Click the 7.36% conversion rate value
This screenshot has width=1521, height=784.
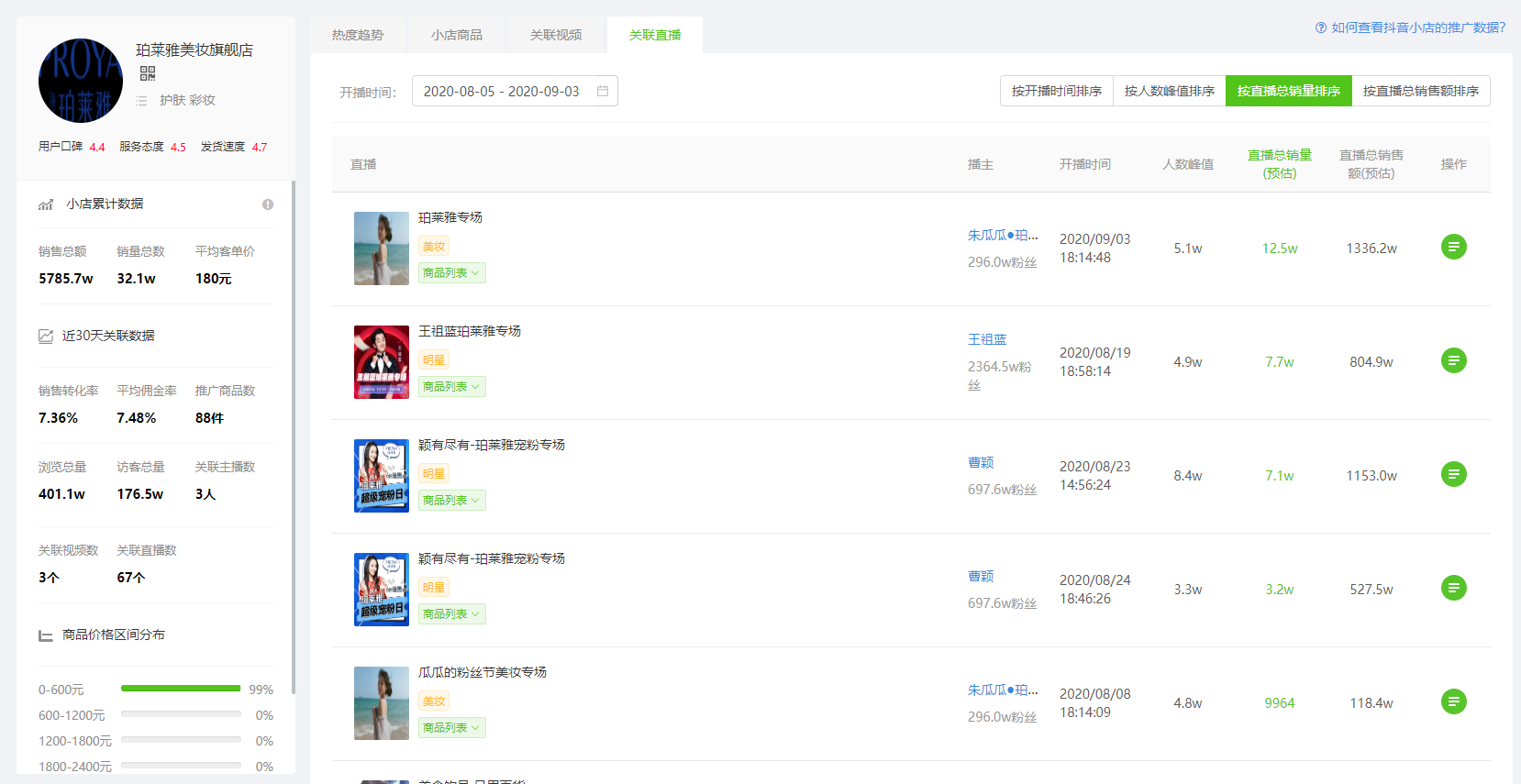click(59, 418)
